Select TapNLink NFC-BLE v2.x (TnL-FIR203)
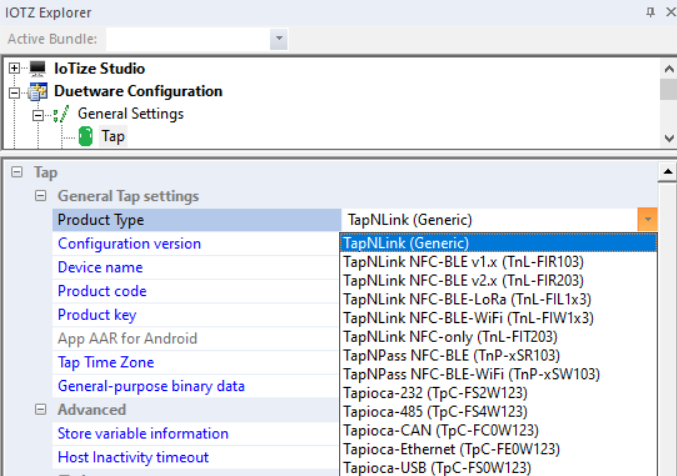This screenshot has height=476, width=677. point(498,280)
